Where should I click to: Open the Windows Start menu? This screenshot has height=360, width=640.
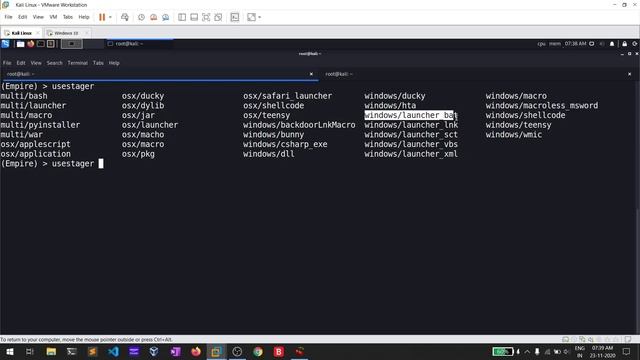(x=9, y=351)
